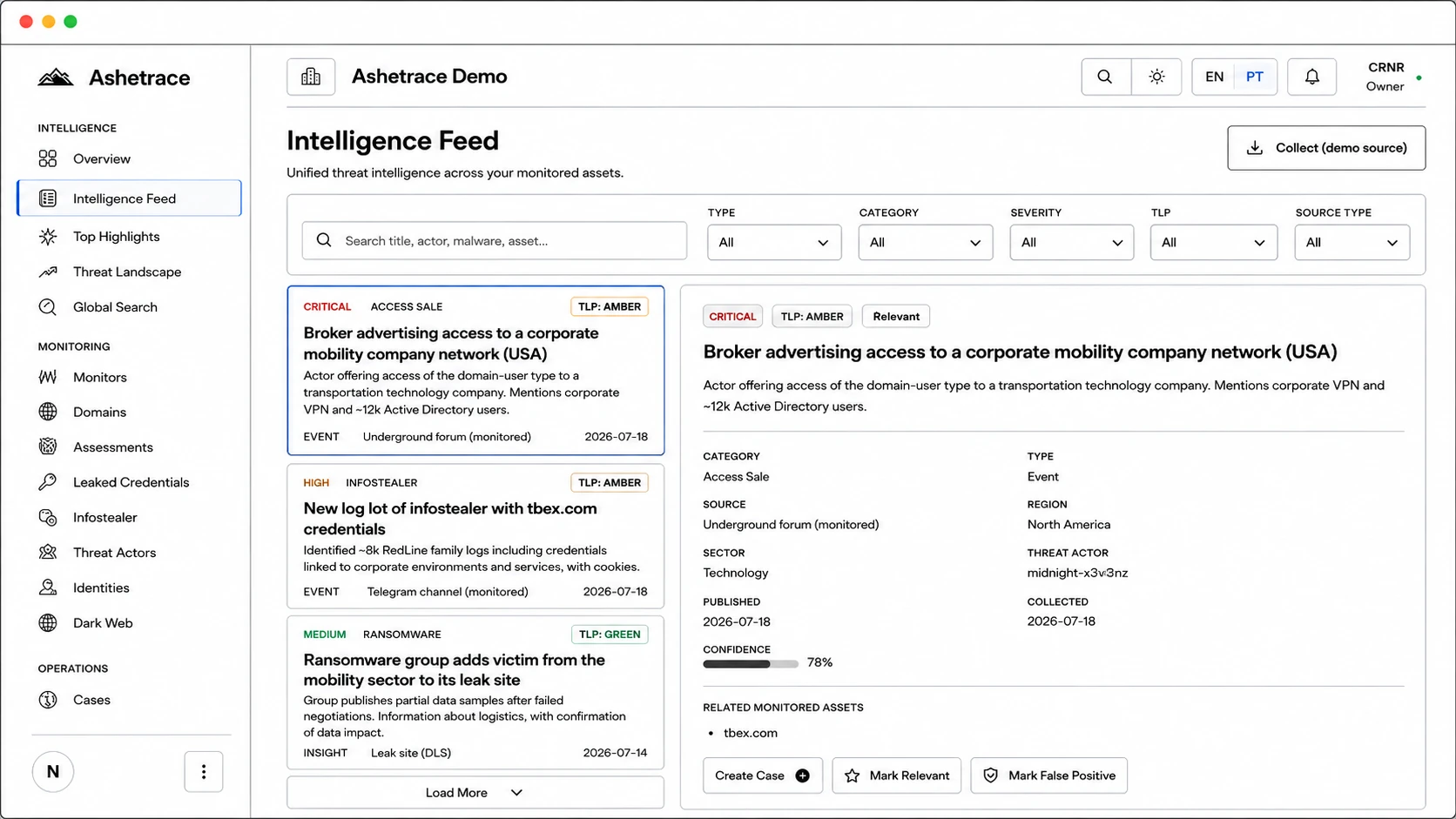This screenshot has height=819, width=1456.
Task: Click "North America" region value
Action: pos(1068,525)
